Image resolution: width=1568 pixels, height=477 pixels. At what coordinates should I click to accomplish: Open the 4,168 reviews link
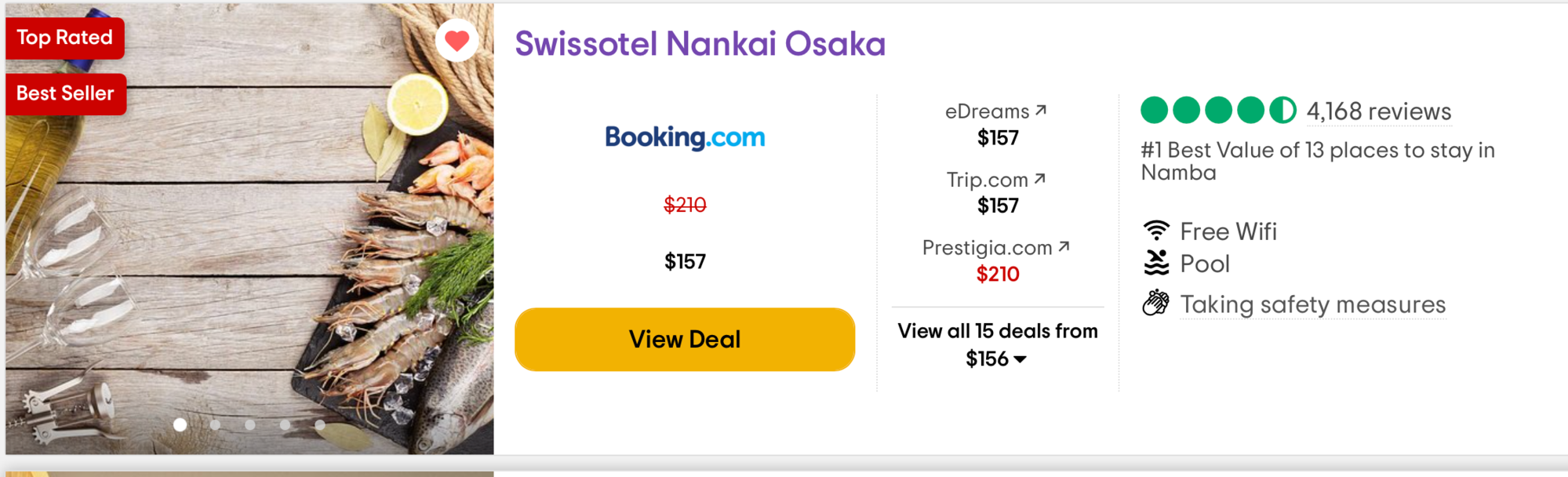(x=1379, y=111)
